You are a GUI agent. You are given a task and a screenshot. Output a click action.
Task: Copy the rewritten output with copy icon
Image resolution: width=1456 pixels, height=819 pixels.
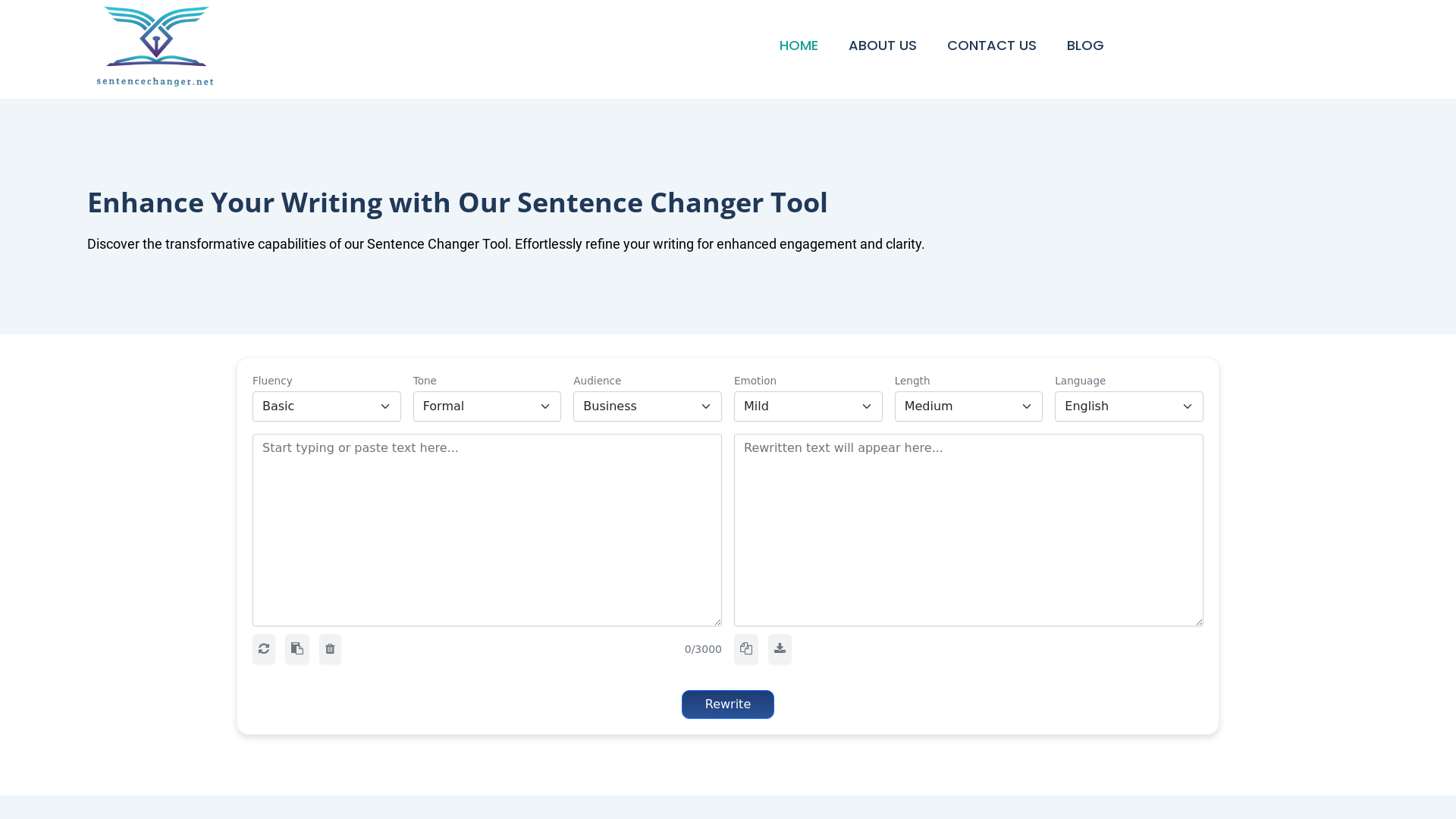point(746,649)
